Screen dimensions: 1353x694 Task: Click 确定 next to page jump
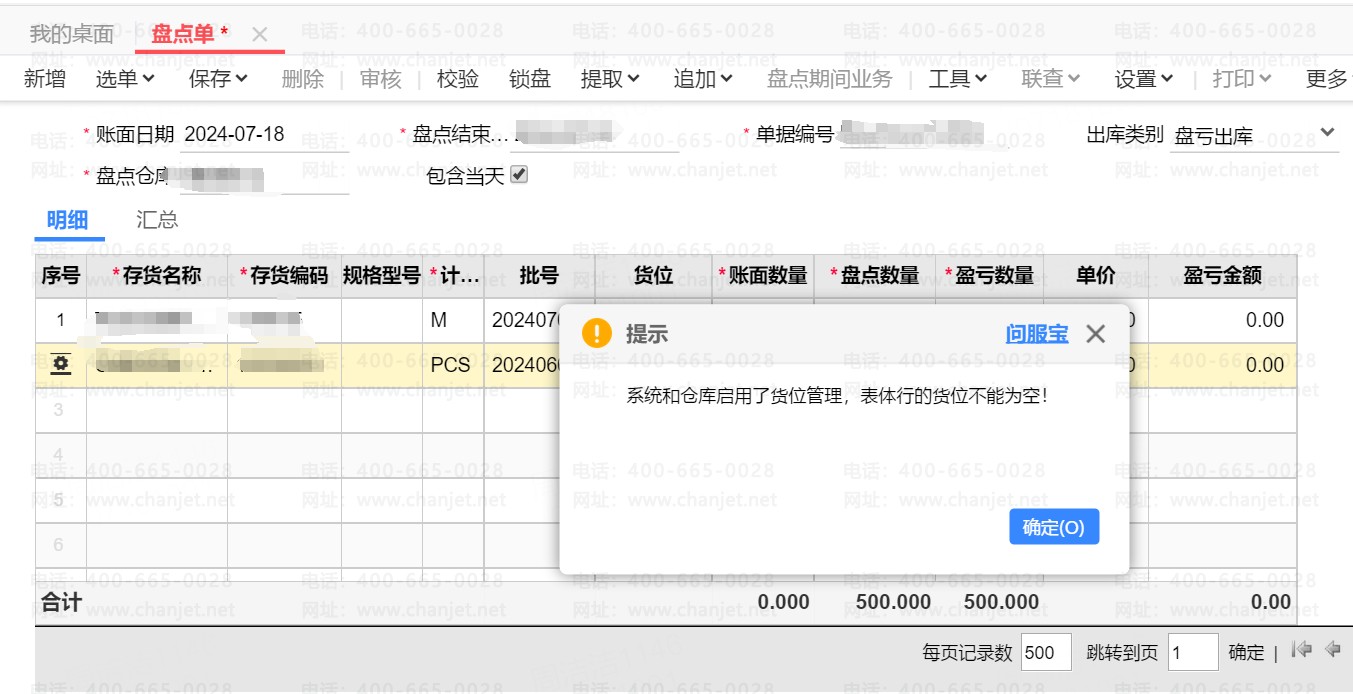pyautogui.click(x=1246, y=652)
